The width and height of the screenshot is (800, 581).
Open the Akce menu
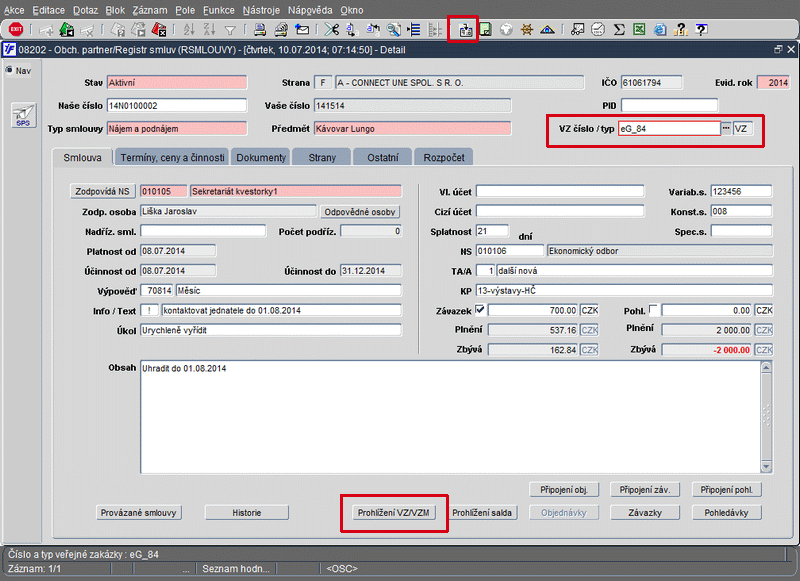[x=14, y=10]
